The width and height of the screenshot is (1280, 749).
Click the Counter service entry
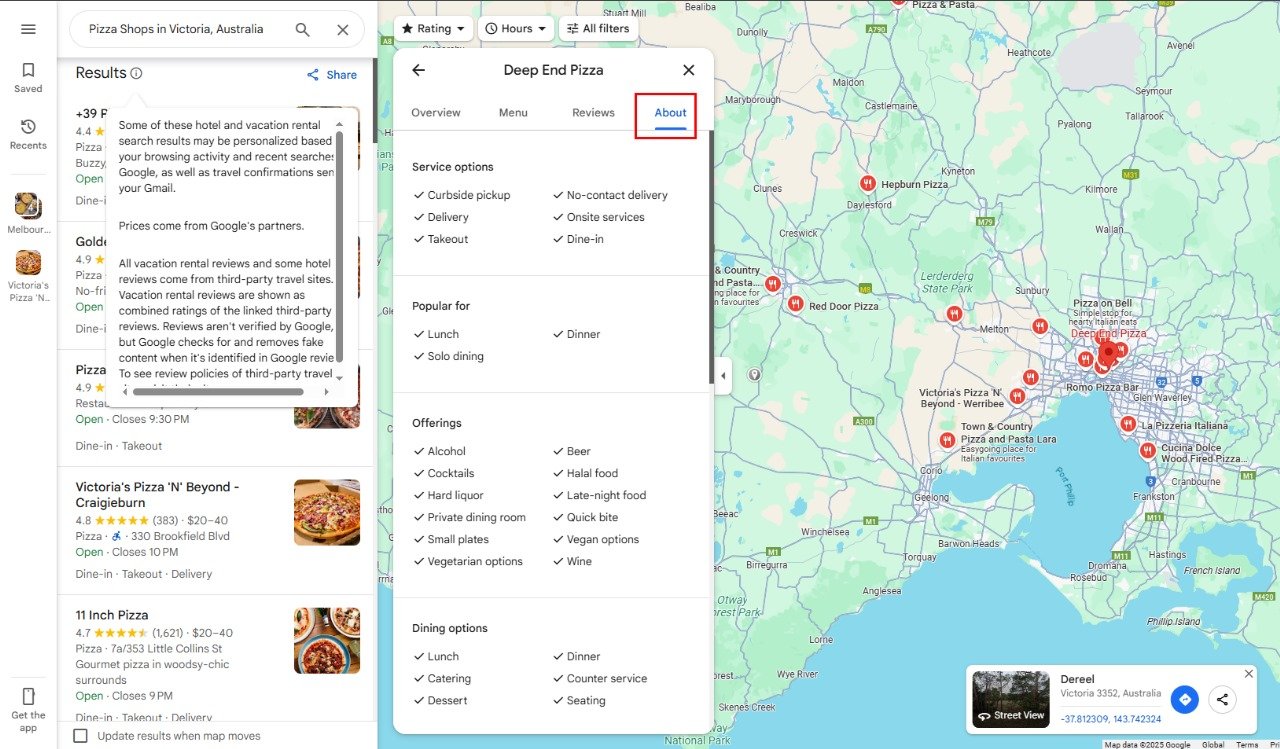pyautogui.click(x=600, y=678)
